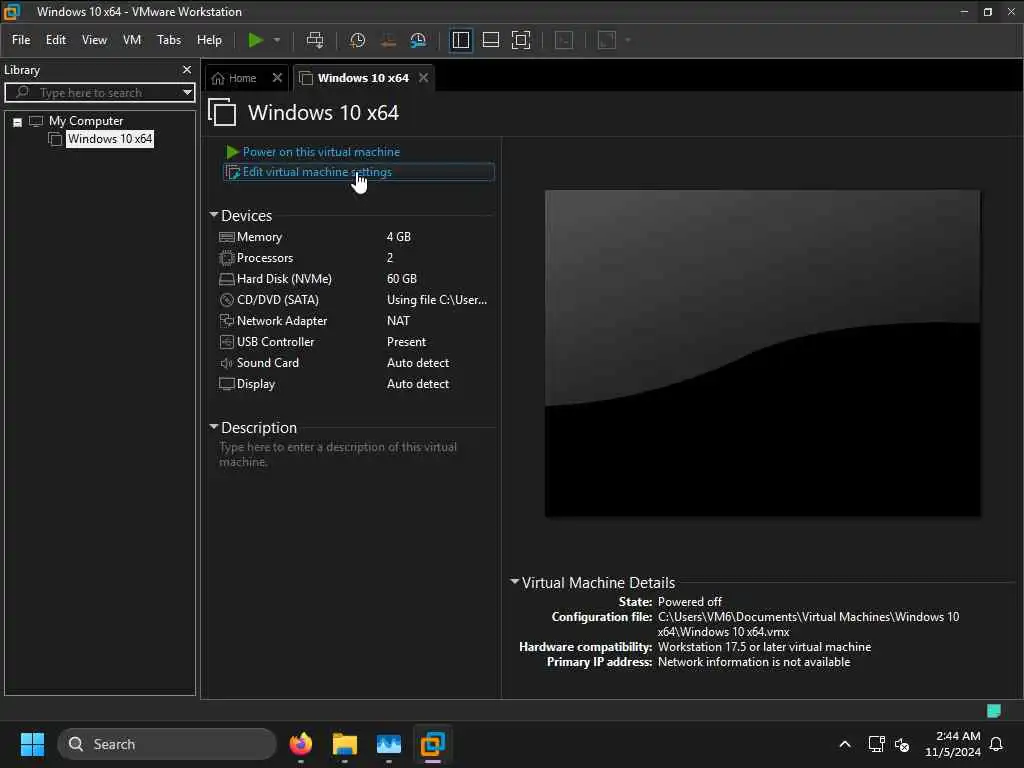Select the Windows 10 x64 tab
The width and height of the screenshot is (1024, 768).
(363, 78)
